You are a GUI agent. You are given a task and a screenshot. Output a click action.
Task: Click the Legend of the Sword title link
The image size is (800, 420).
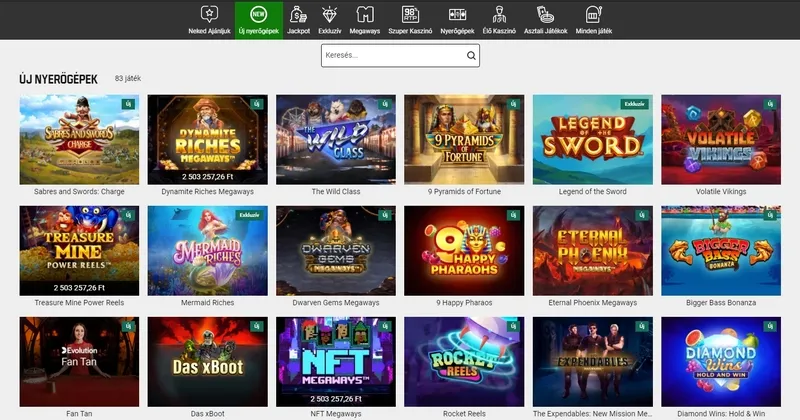(x=593, y=191)
